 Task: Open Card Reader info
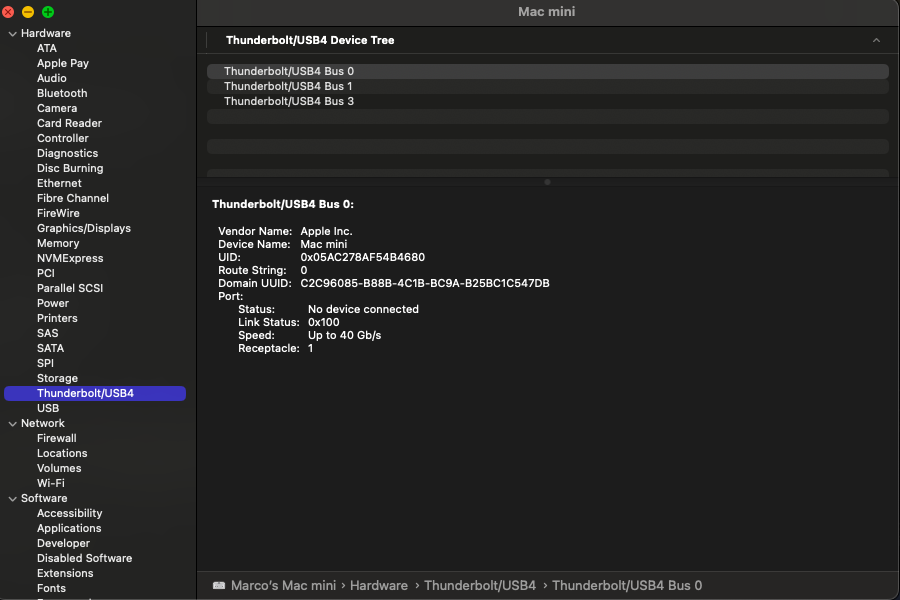69,123
